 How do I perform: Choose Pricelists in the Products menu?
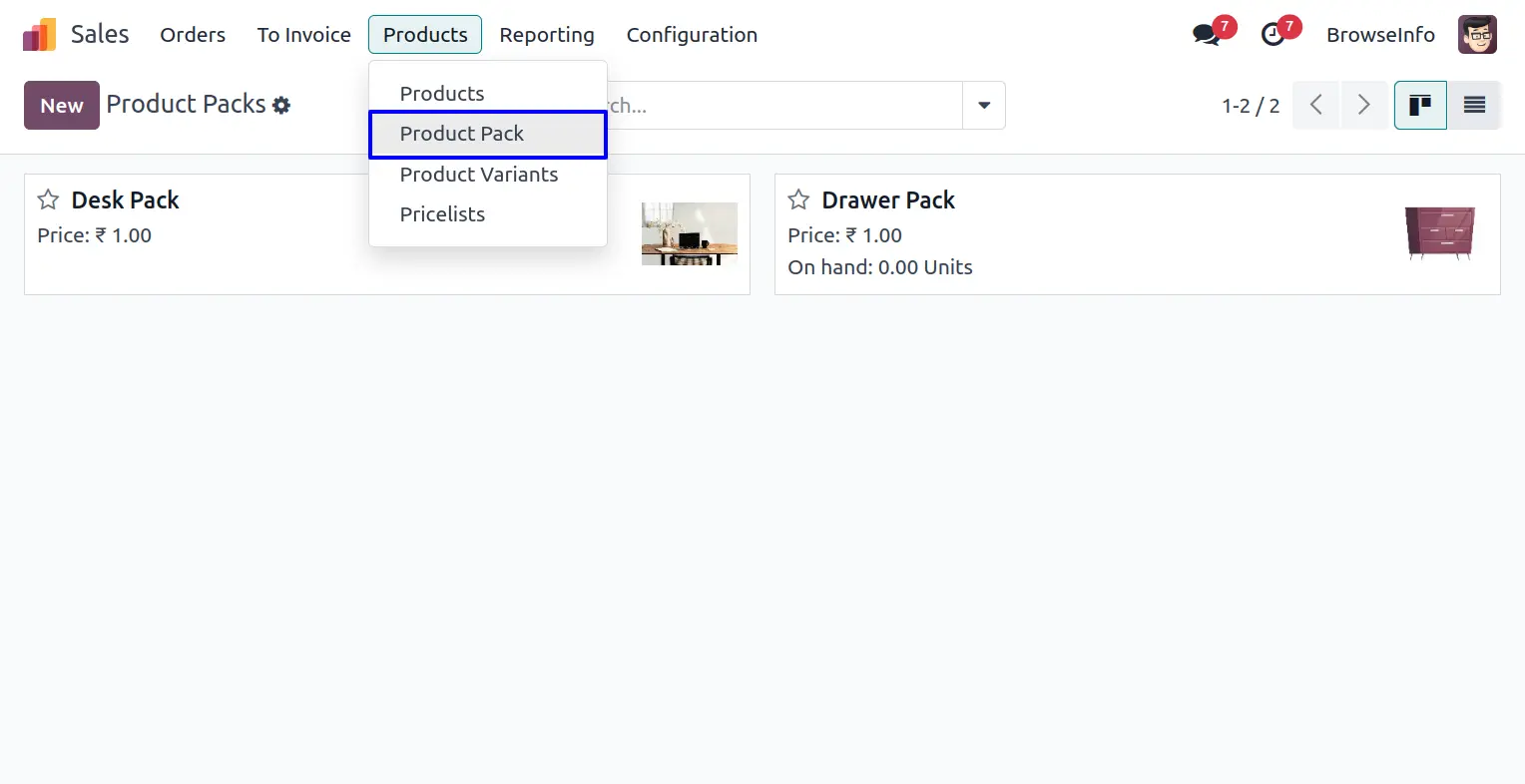point(442,214)
